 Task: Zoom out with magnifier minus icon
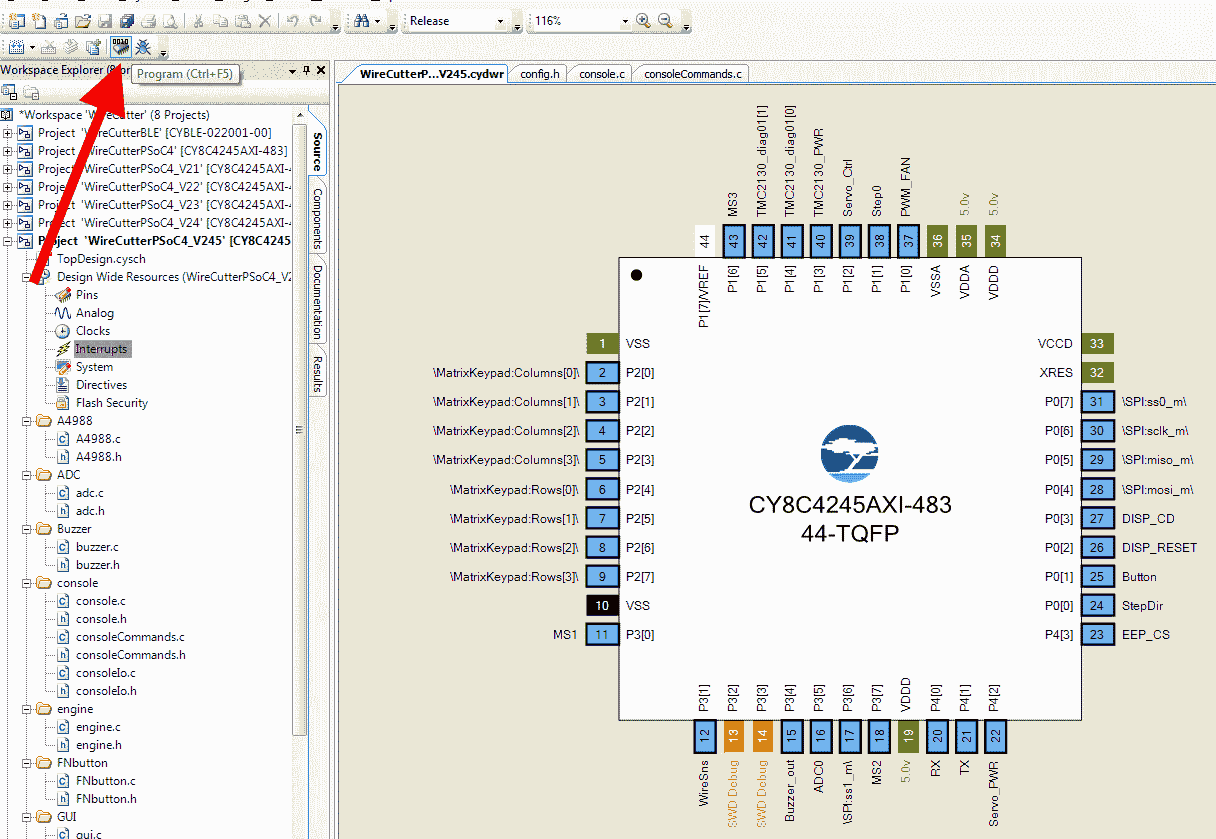pyautogui.click(x=665, y=20)
